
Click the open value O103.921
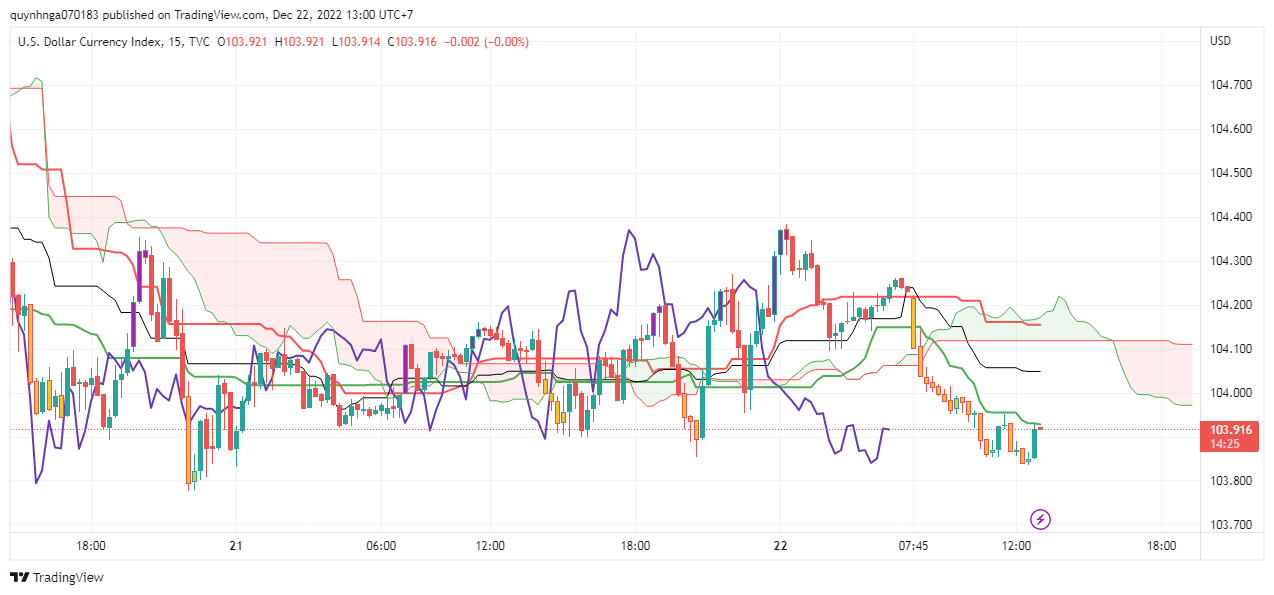(x=242, y=41)
